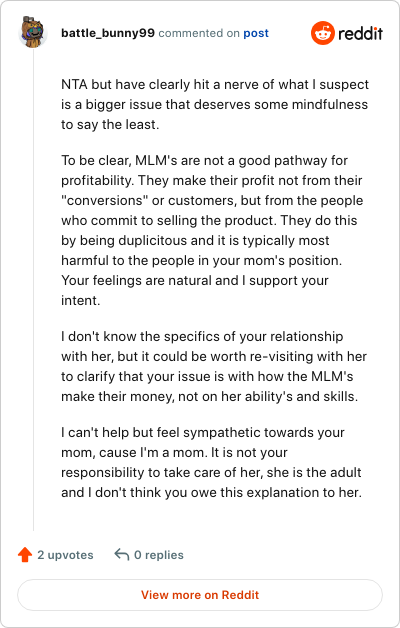Click the paragraph starting "NTA but have clearly"
Image resolution: width=400 pixels, height=628 pixels.
point(215,105)
